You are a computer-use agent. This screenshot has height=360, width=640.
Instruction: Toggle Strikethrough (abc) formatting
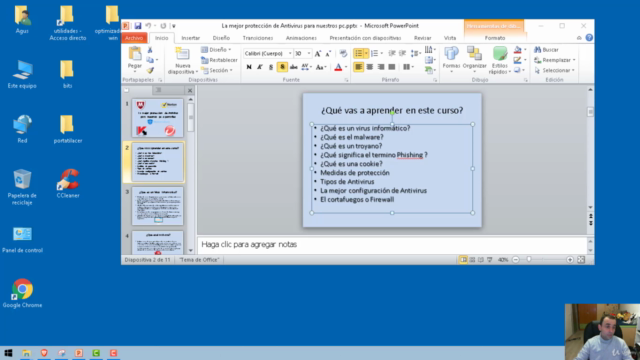293,67
